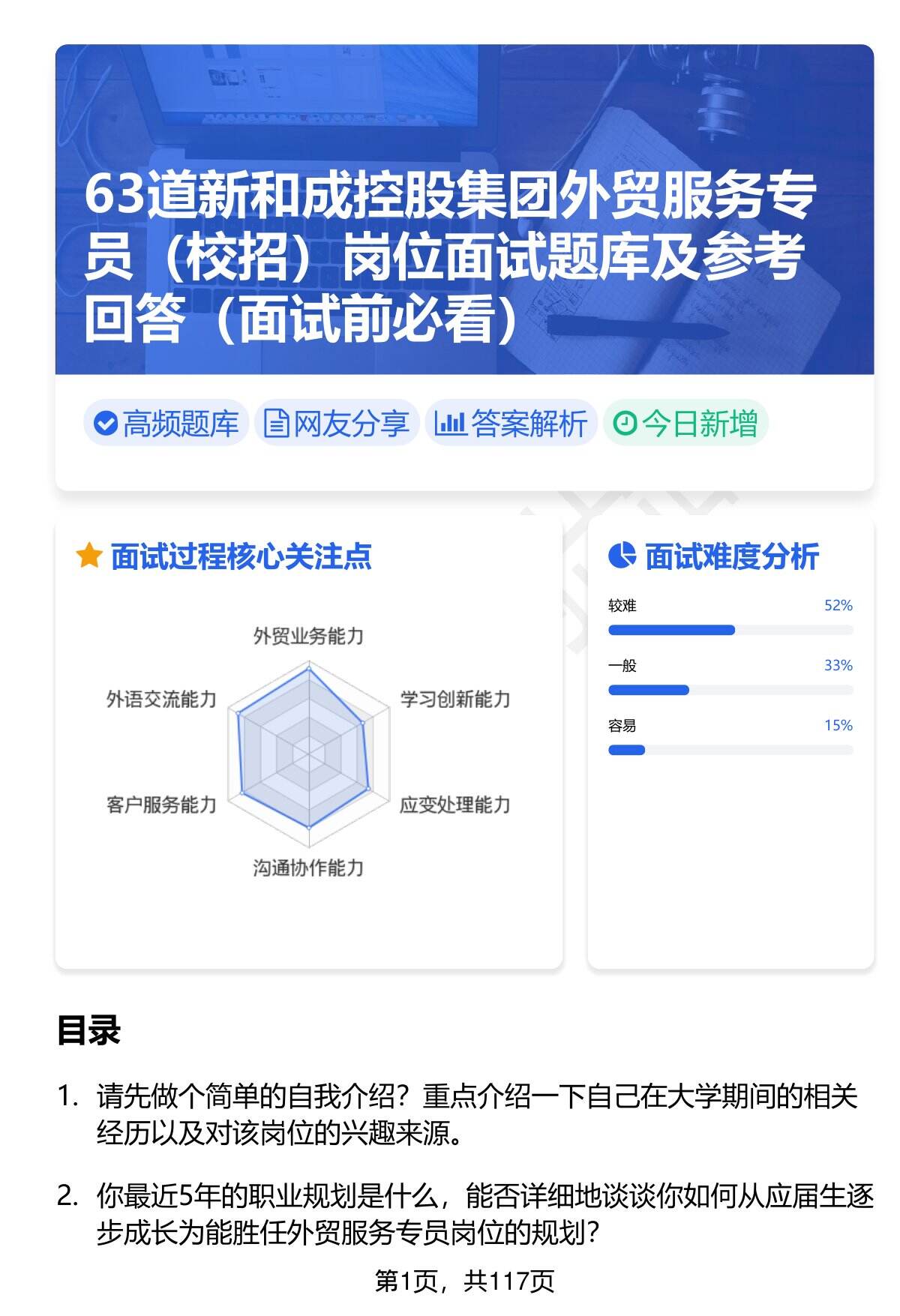Image resolution: width=900 pixels, height=1316 pixels.
Task: Click the 较难 52% progress bar
Action: 730,630
